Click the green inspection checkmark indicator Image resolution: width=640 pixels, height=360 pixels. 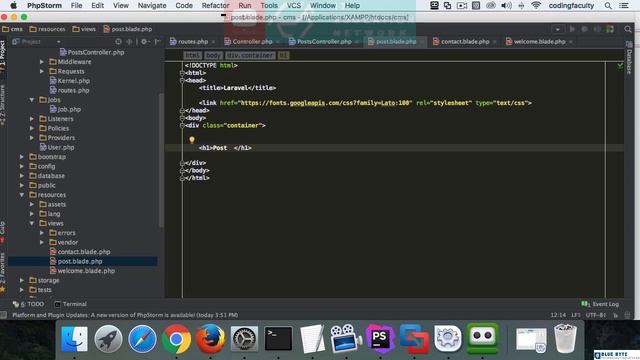tap(620, 65)
